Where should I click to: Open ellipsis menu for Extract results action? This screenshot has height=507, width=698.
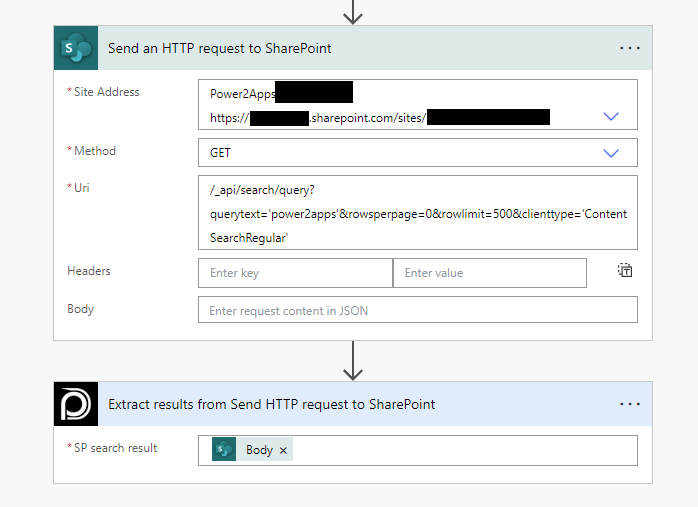[629, 404]
